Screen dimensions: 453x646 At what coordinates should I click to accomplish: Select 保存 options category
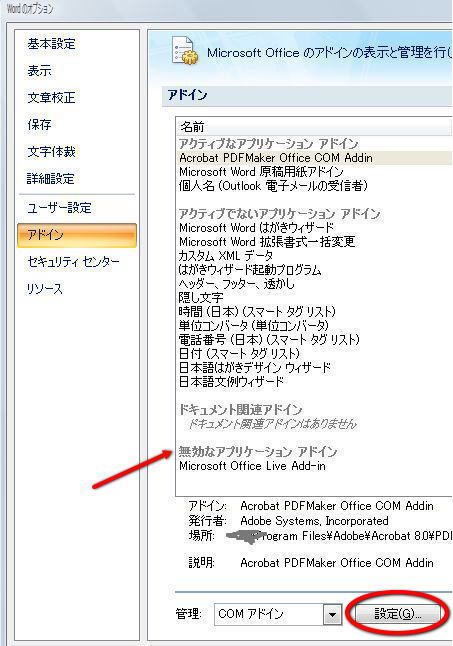[x=40, y=124]
